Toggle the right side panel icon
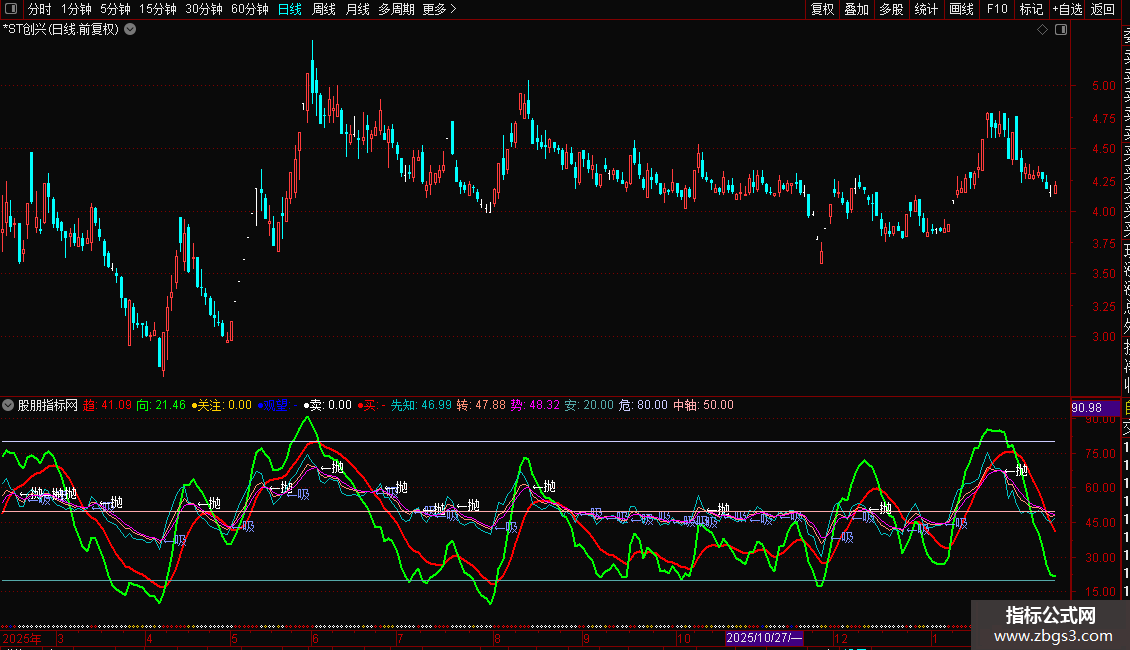 [1060, 30]
